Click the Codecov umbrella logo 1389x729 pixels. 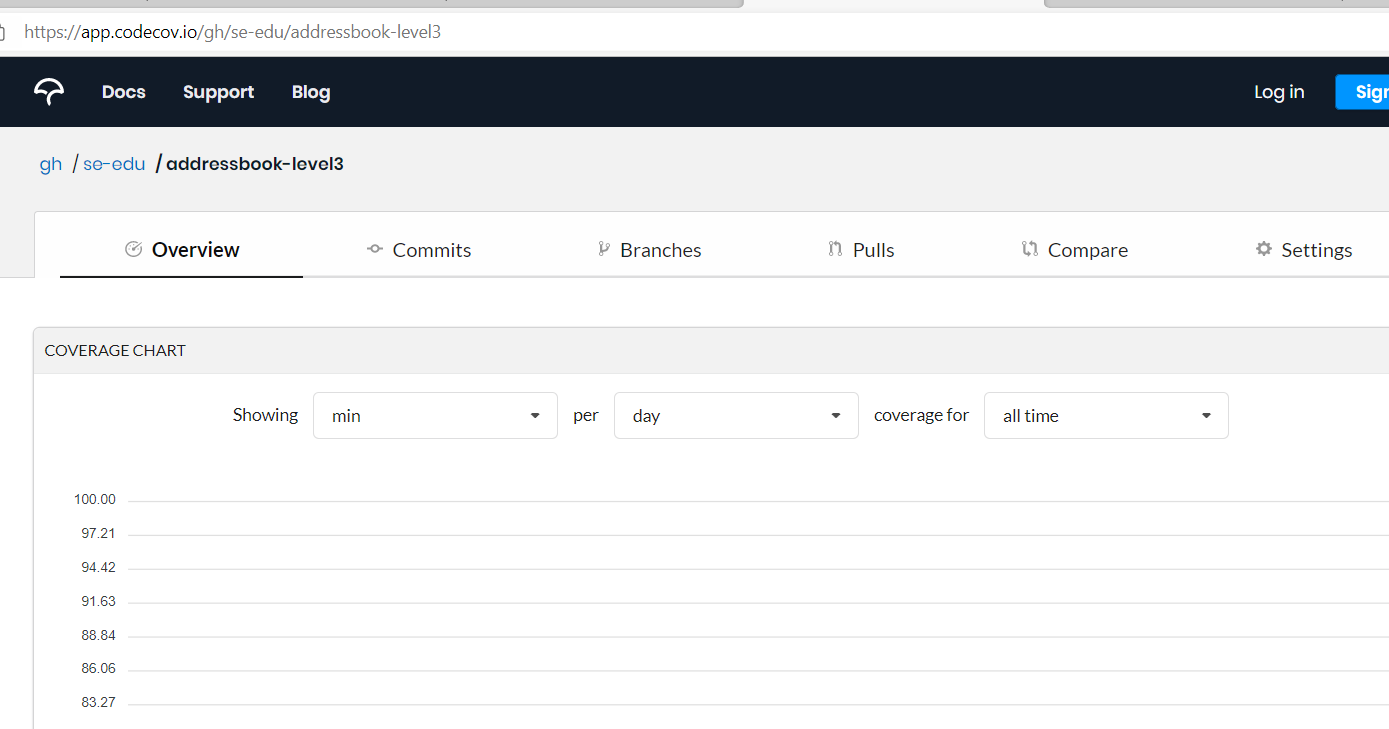point(49,92)
